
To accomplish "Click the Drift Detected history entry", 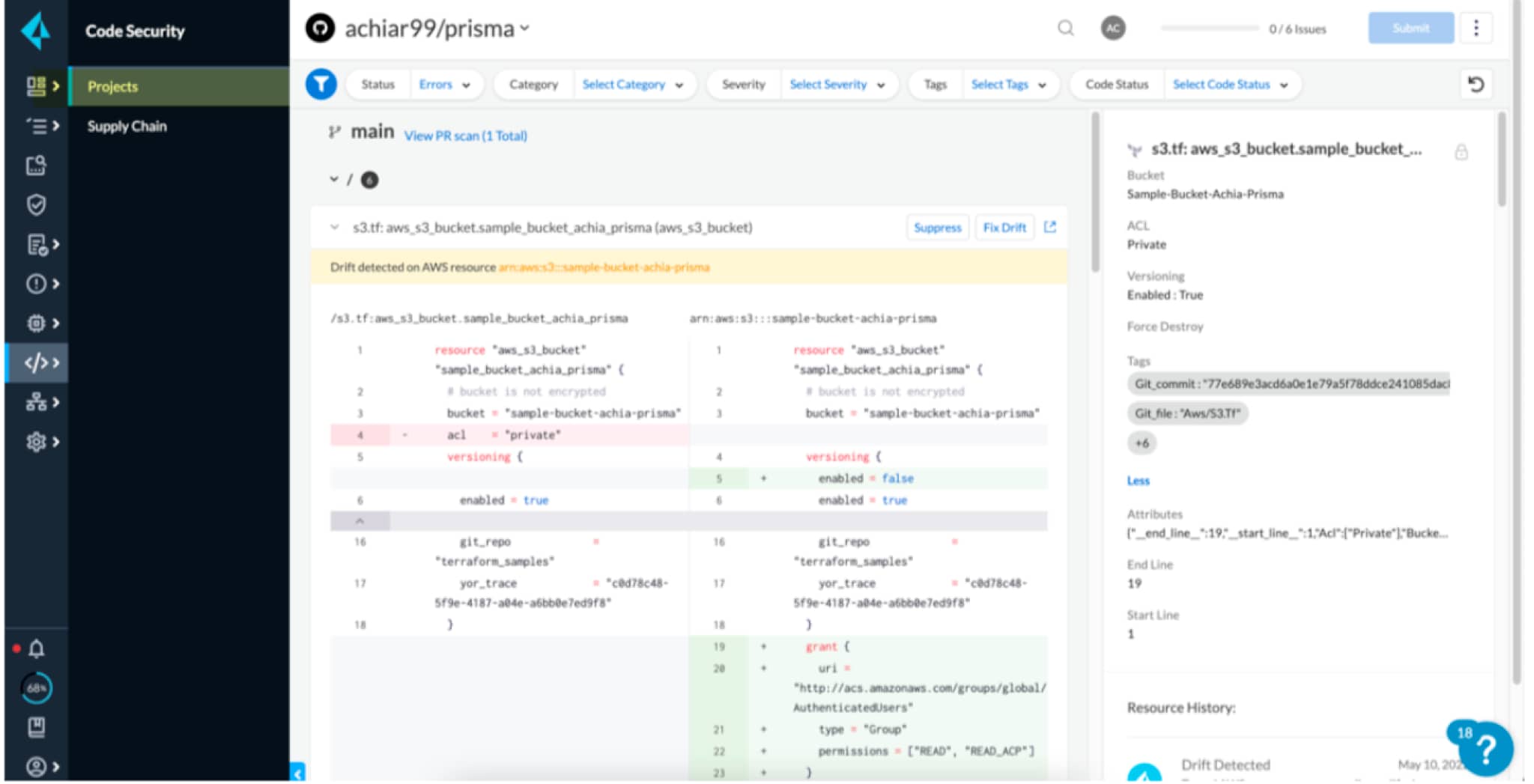I will (1225, 765).
